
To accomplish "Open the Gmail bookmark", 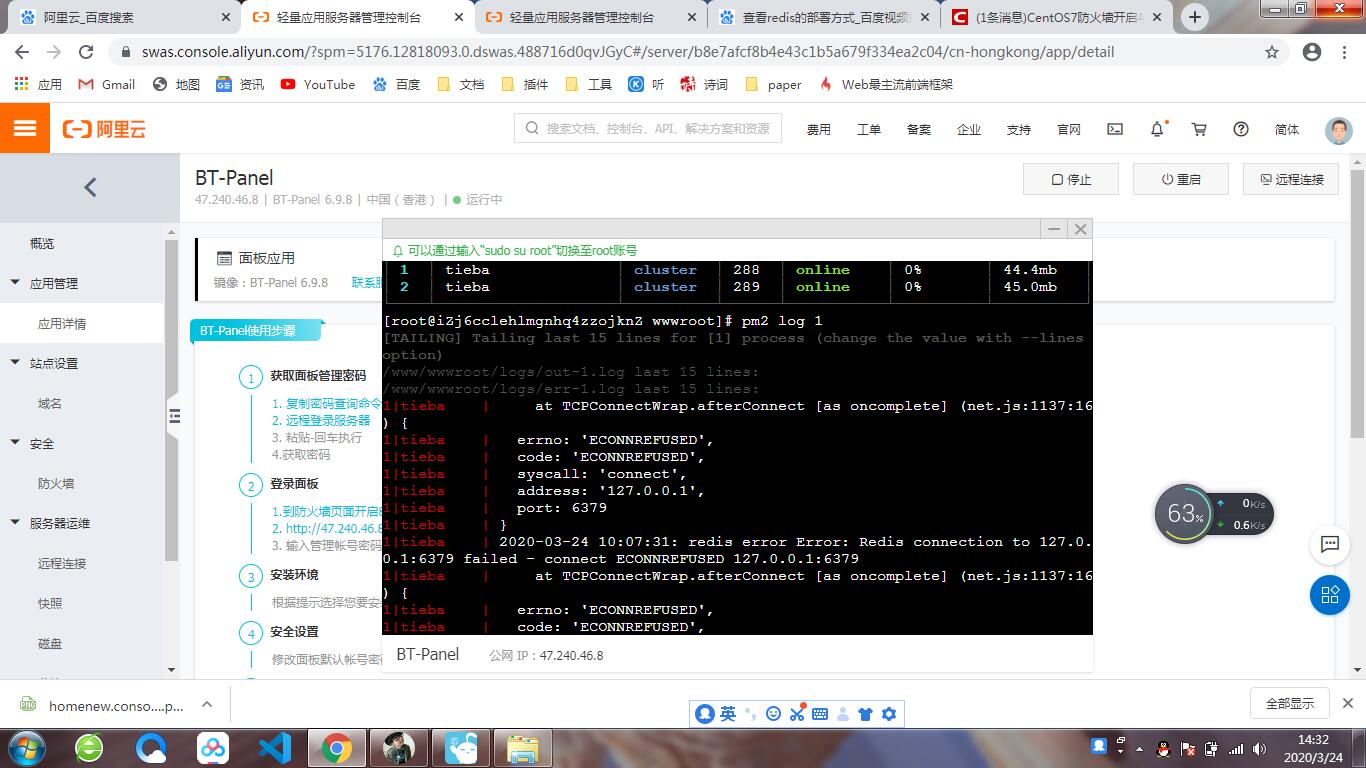I will (107, 84).
